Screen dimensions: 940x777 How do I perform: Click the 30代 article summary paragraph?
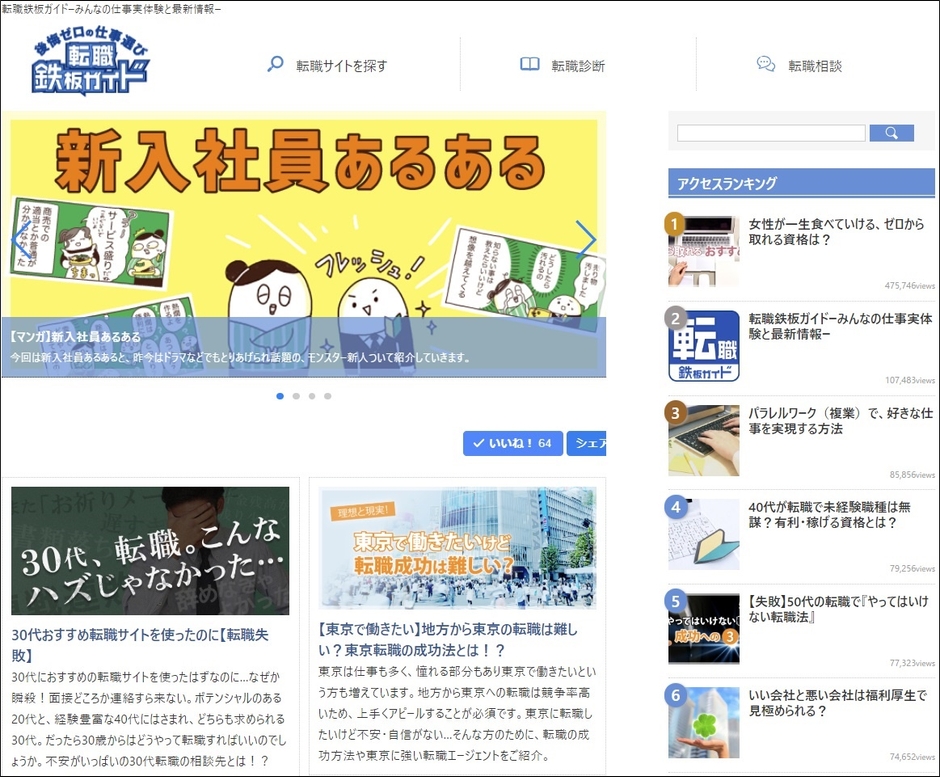pos(149,719)
